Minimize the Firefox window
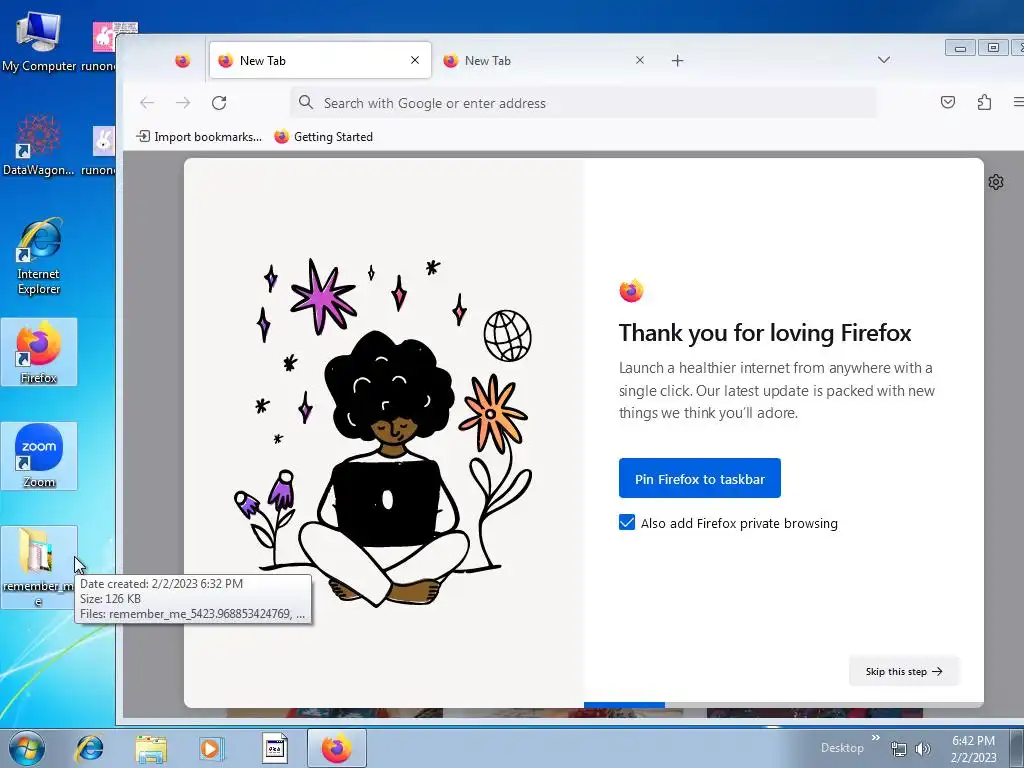This screenshot has height=768, width=1024. [960, 48]
